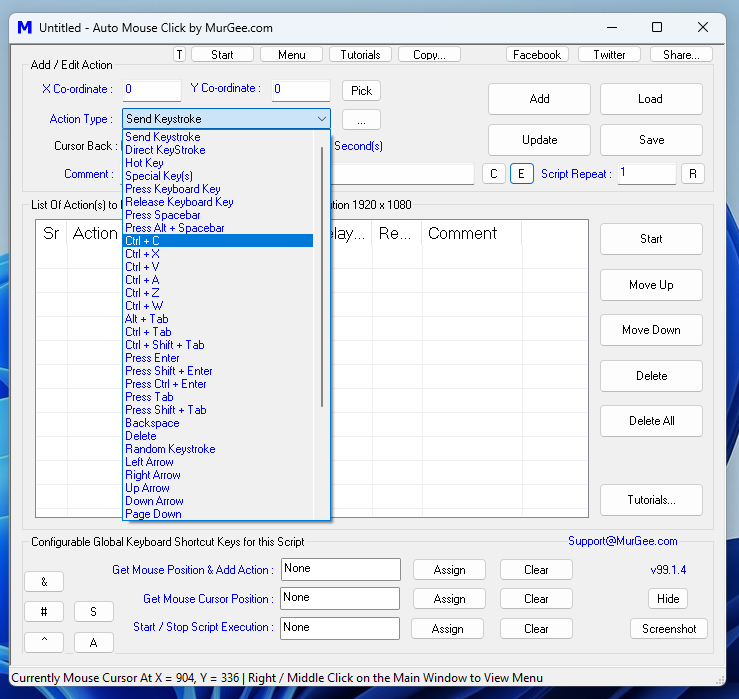Viewport: 739px width, 699px height.
Task: Collapse the Action Type dropdown arrow
Action: pyautogui.click(x=320, y=119)
